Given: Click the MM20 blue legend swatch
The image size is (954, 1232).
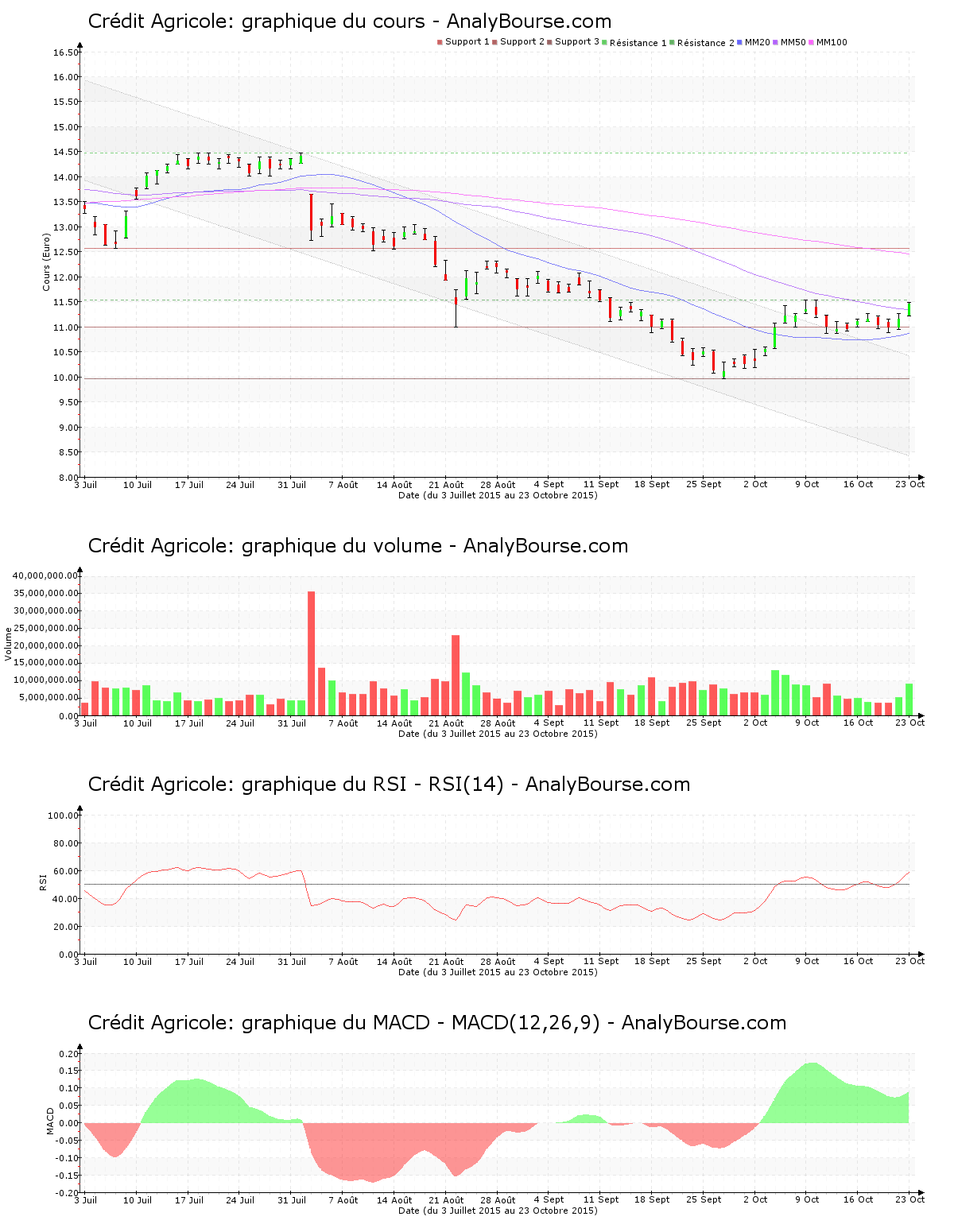Looking at the screenshot, I should pyautogui.click(x=740, y=42).
